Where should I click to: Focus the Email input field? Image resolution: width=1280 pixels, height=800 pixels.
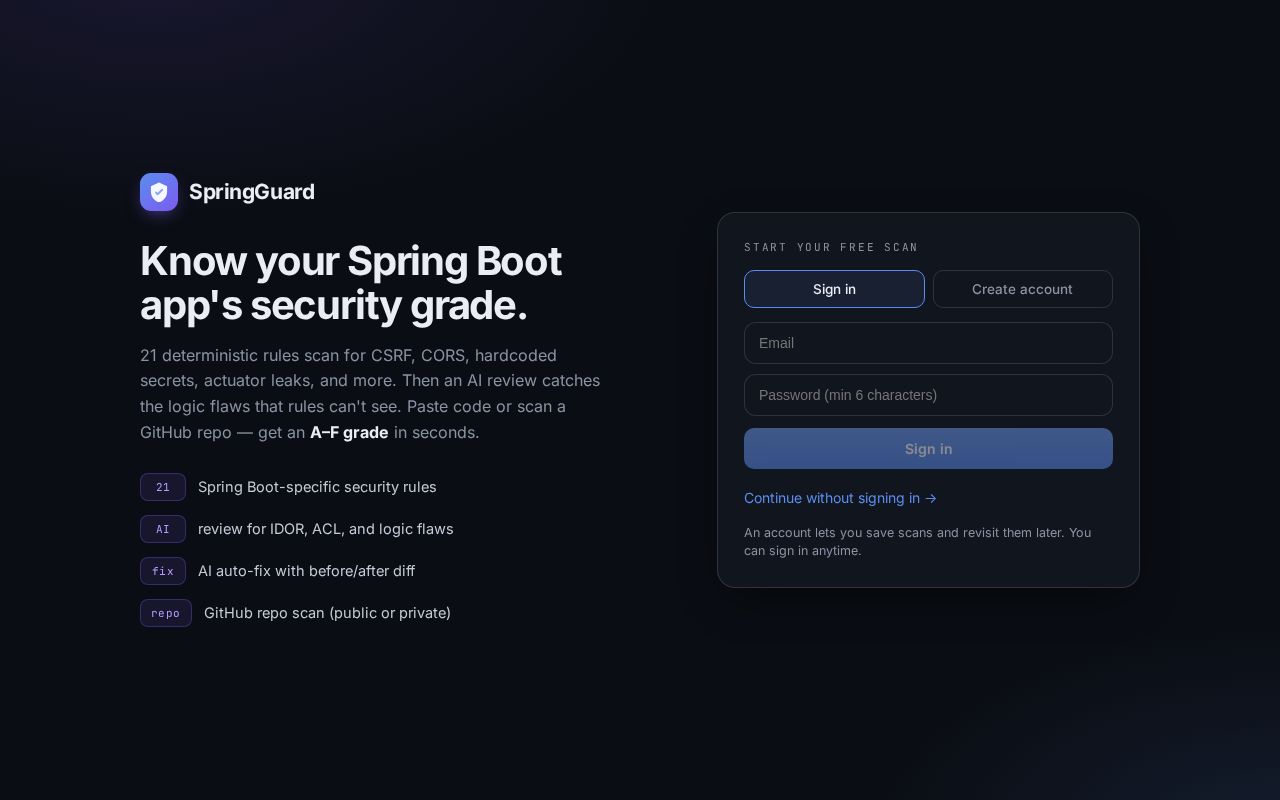(x=928, y=343)
